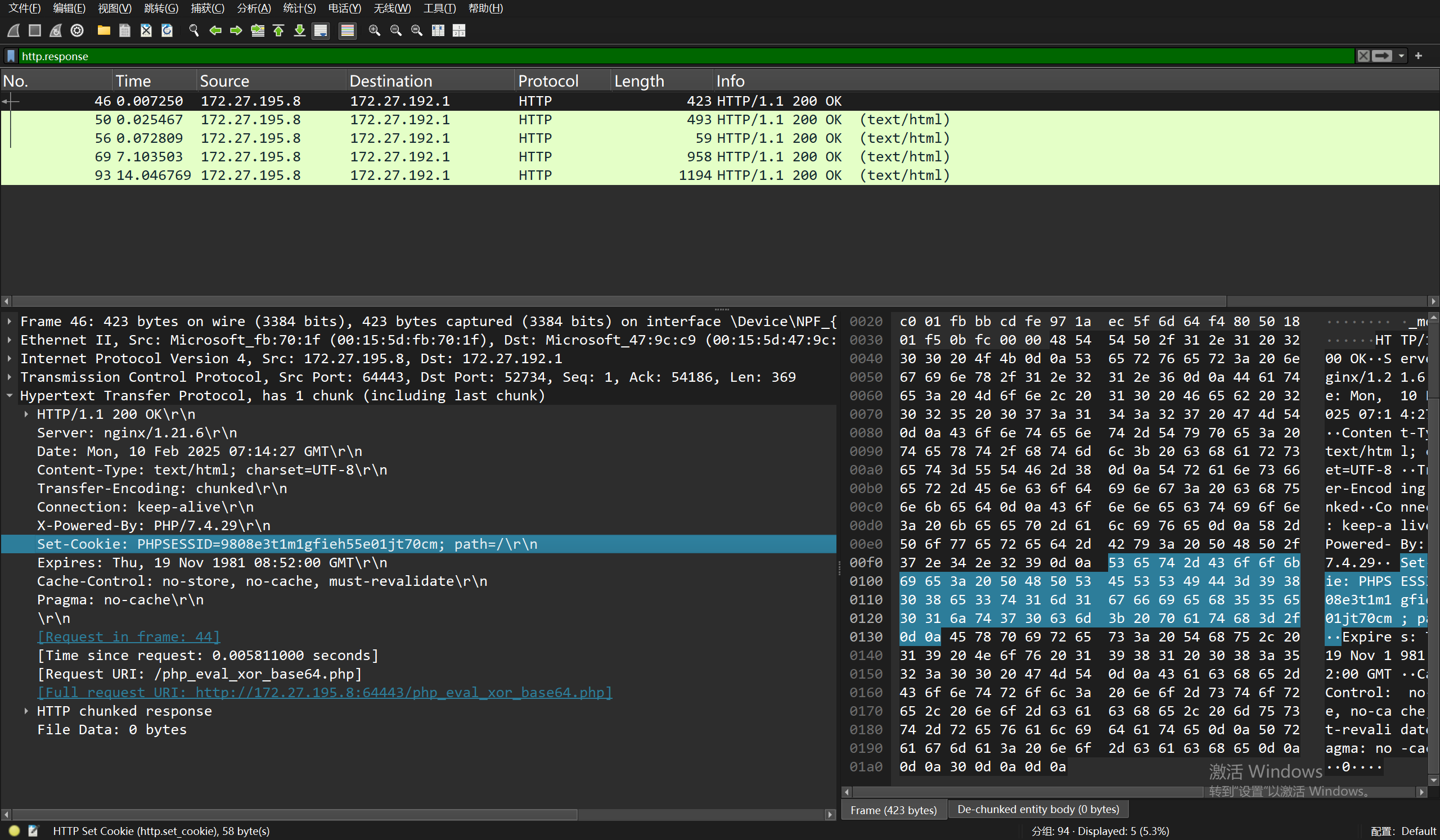Click the find packet magnifier icon
The height and width of the screenshot is (840, 1440).
coord(193,30)
